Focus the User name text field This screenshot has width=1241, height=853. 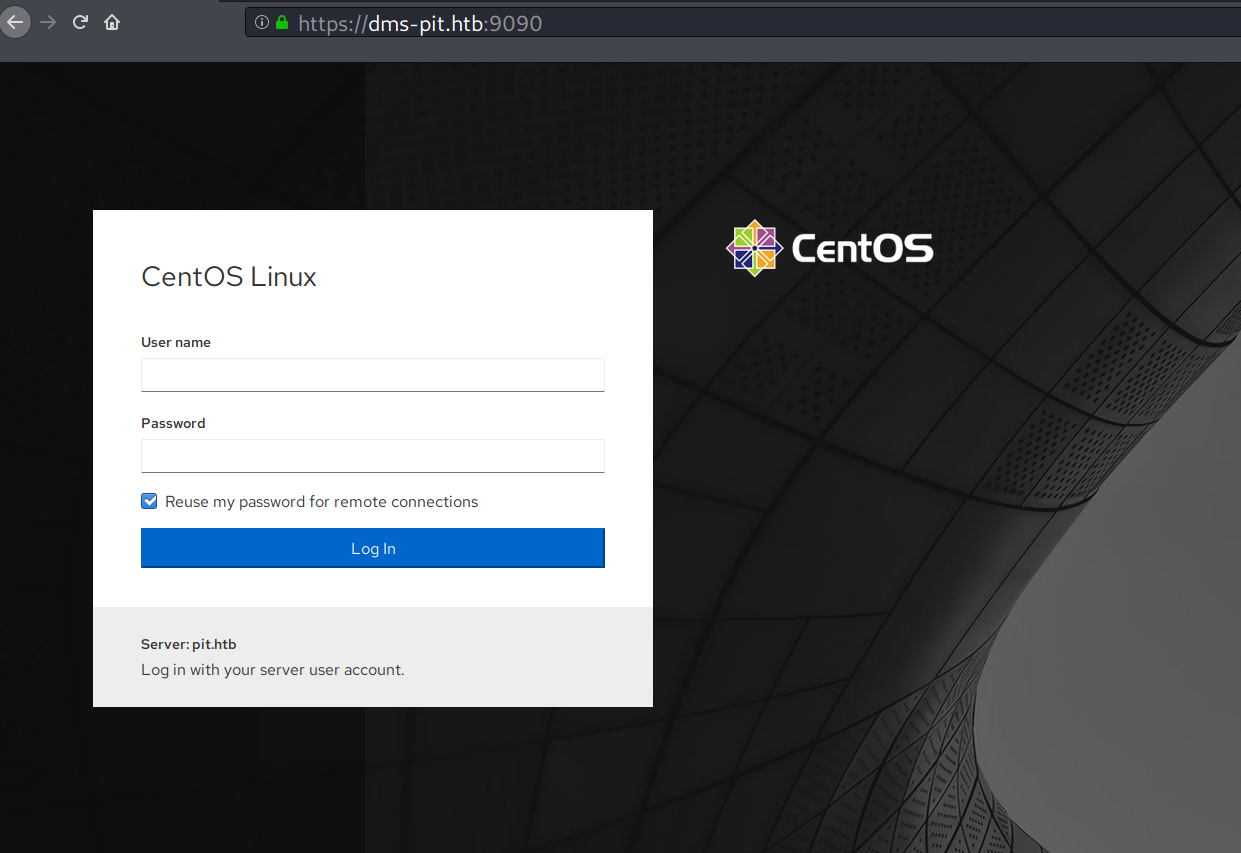point(372,375)
